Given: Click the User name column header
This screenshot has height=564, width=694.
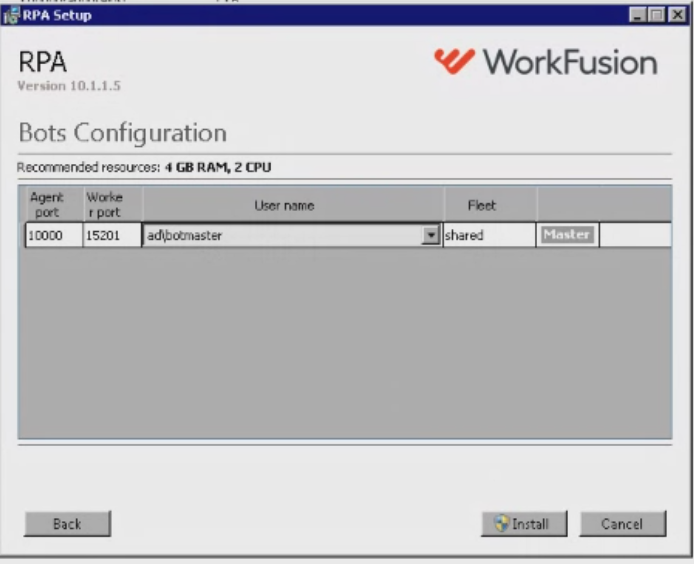Looking at the screenshot, I should click(293, 205).
